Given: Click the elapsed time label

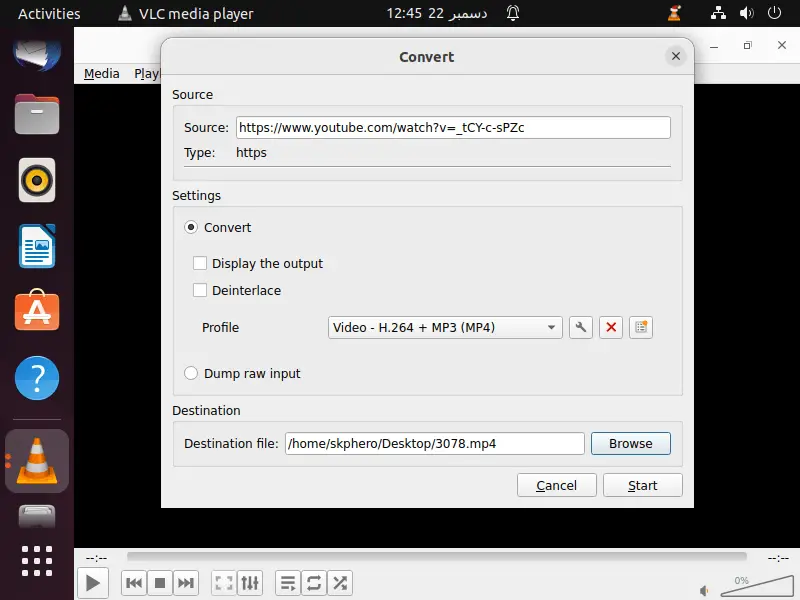Looking at the screenshot, I should point(96,558).
